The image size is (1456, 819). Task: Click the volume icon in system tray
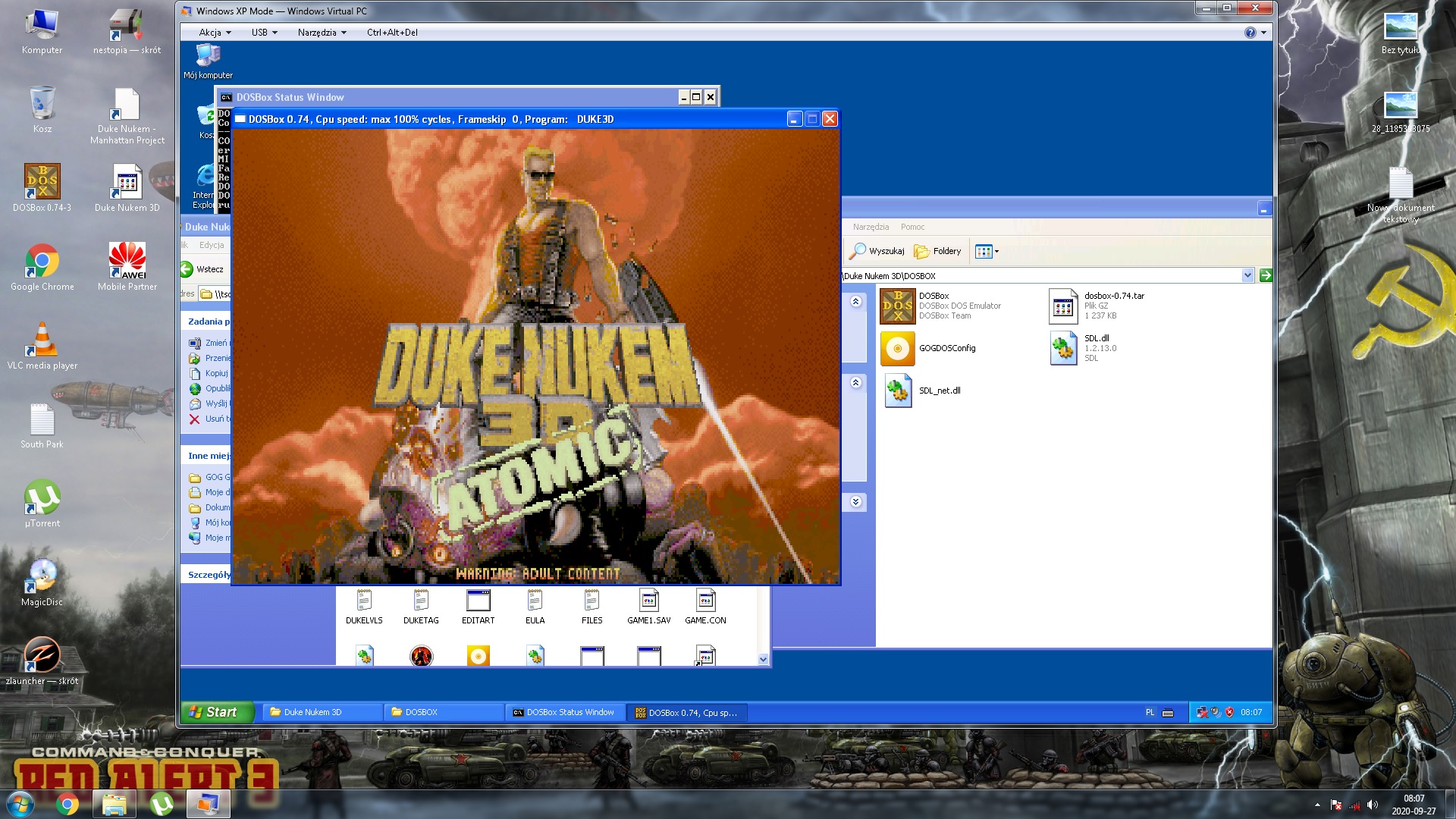1373,805
